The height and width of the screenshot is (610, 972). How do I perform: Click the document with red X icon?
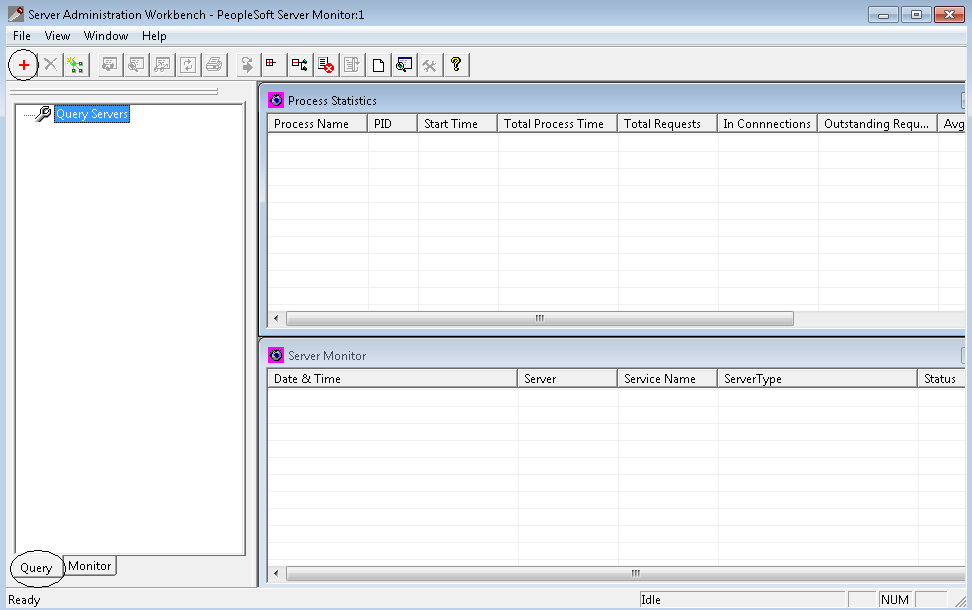point(325,64)
